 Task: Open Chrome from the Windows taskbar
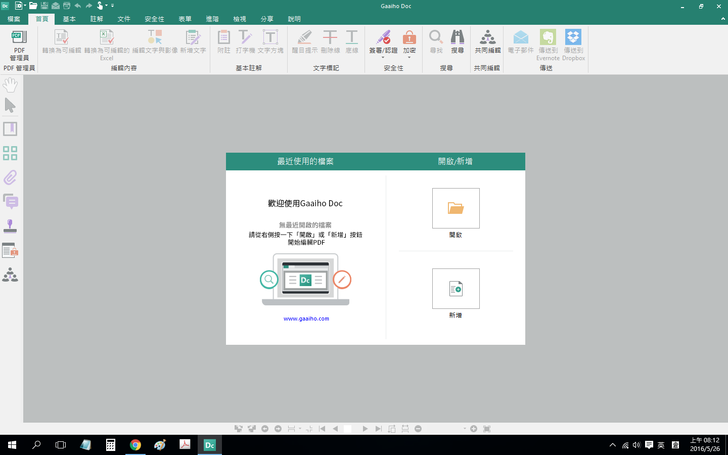(135, 444)
